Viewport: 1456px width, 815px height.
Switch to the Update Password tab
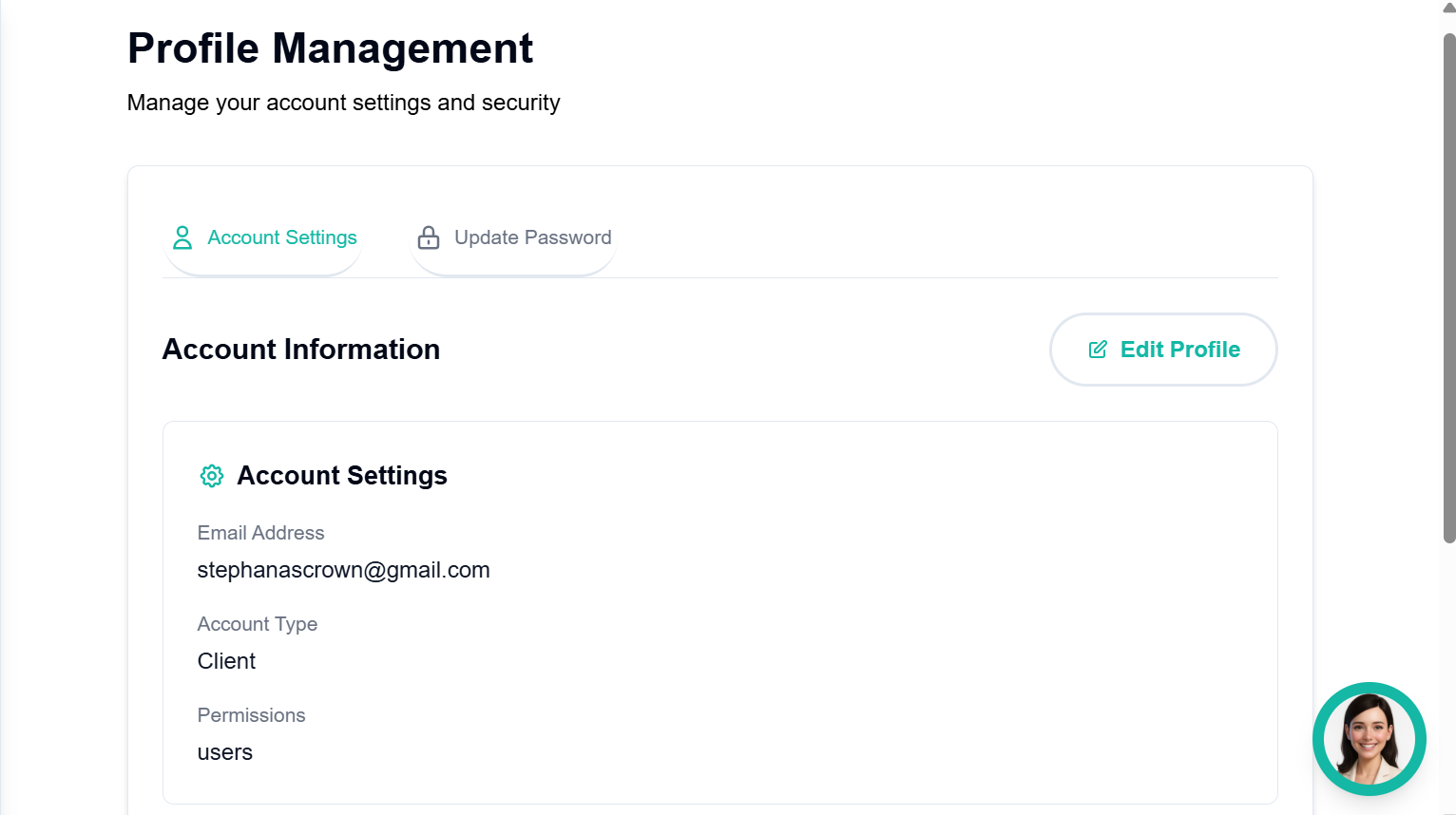pyautogui.click(x=531, y=237)
